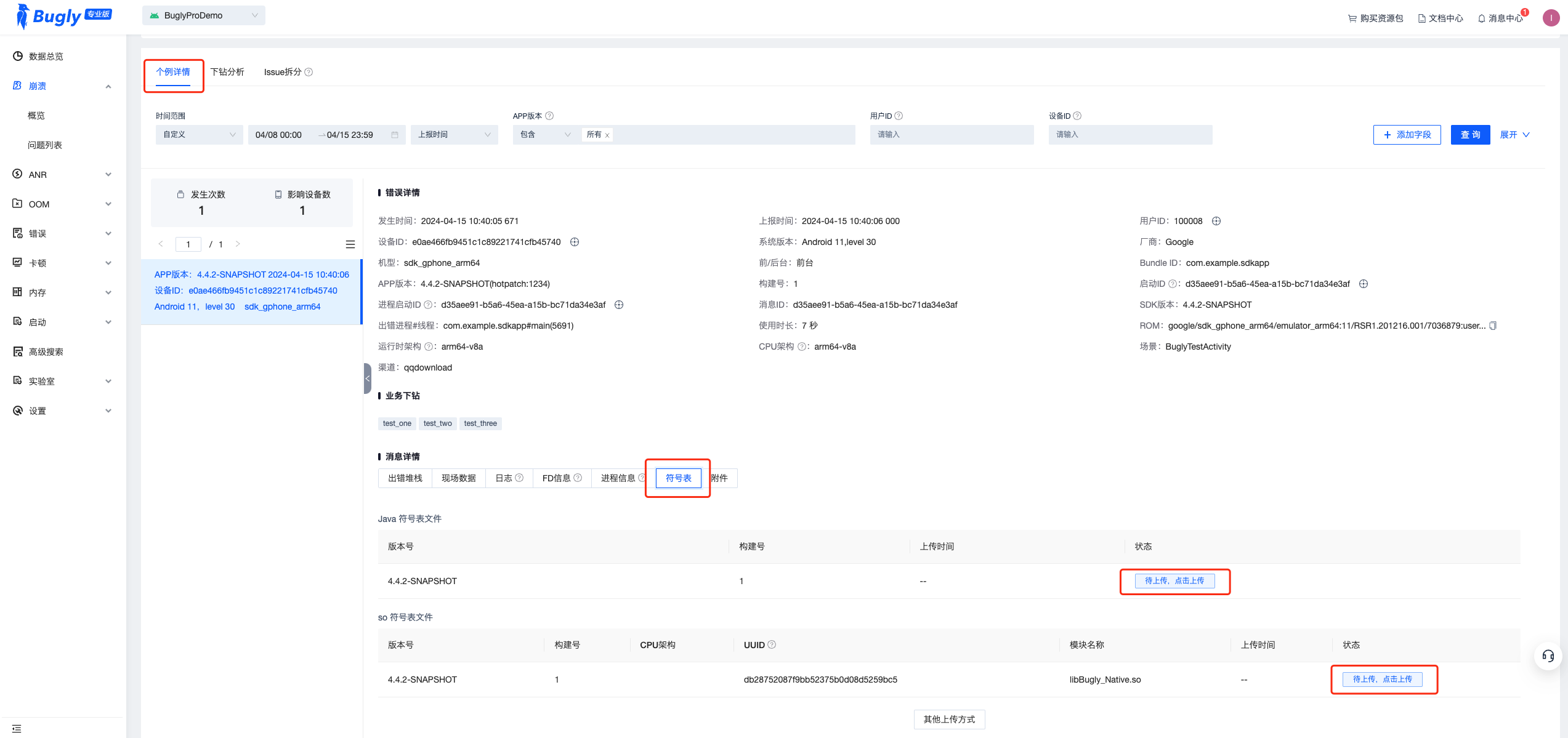1568x738 pixels.
Task: Select the FD信息 tab
Action: click(562, 478)
